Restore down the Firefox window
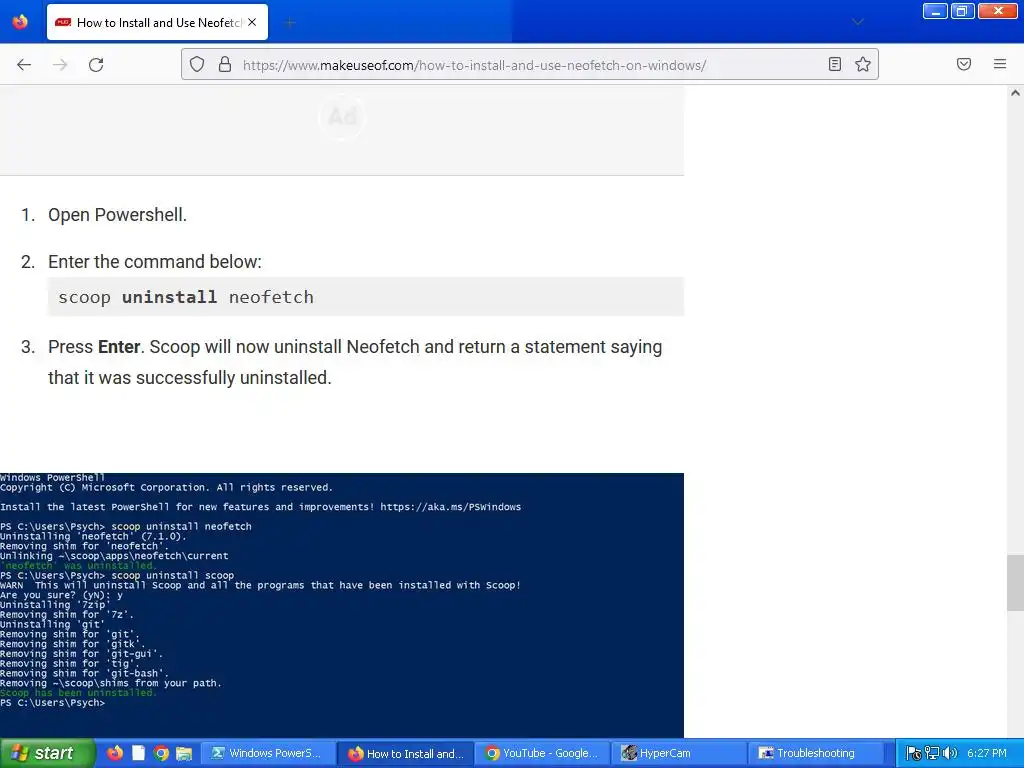This screenshot has width=1024, height=768. [963, 11]
